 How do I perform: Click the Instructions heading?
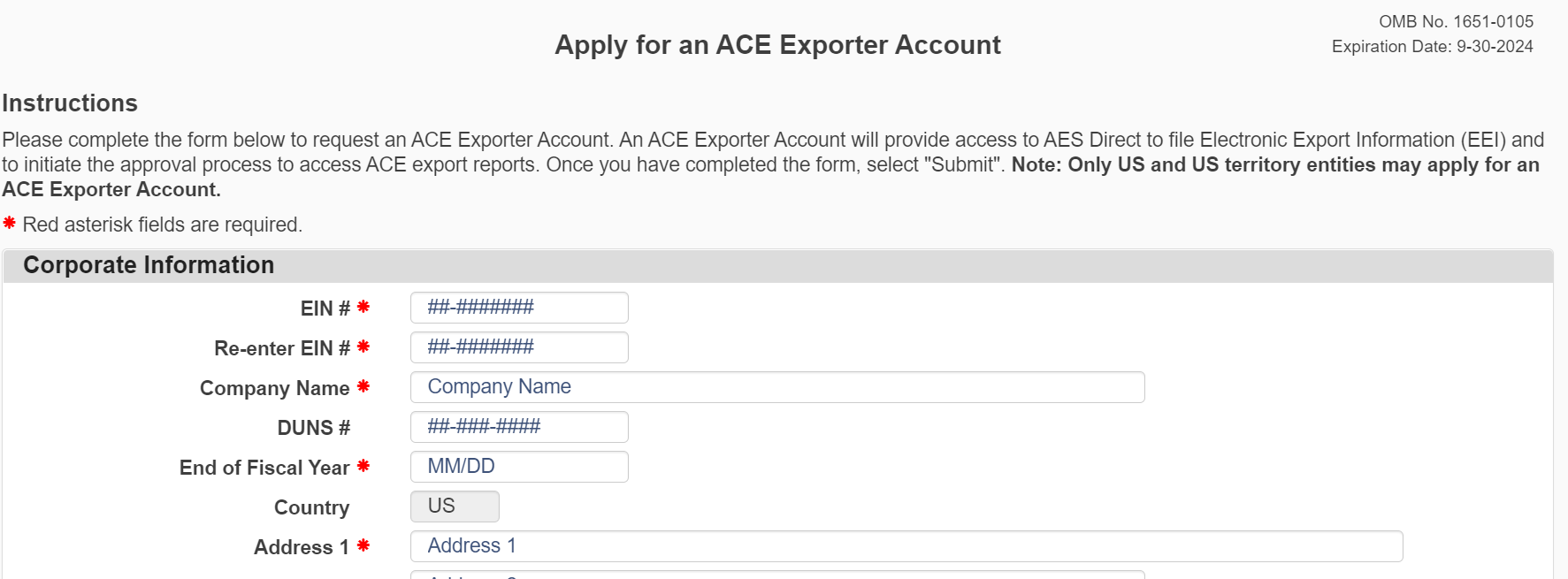point(70,103)
